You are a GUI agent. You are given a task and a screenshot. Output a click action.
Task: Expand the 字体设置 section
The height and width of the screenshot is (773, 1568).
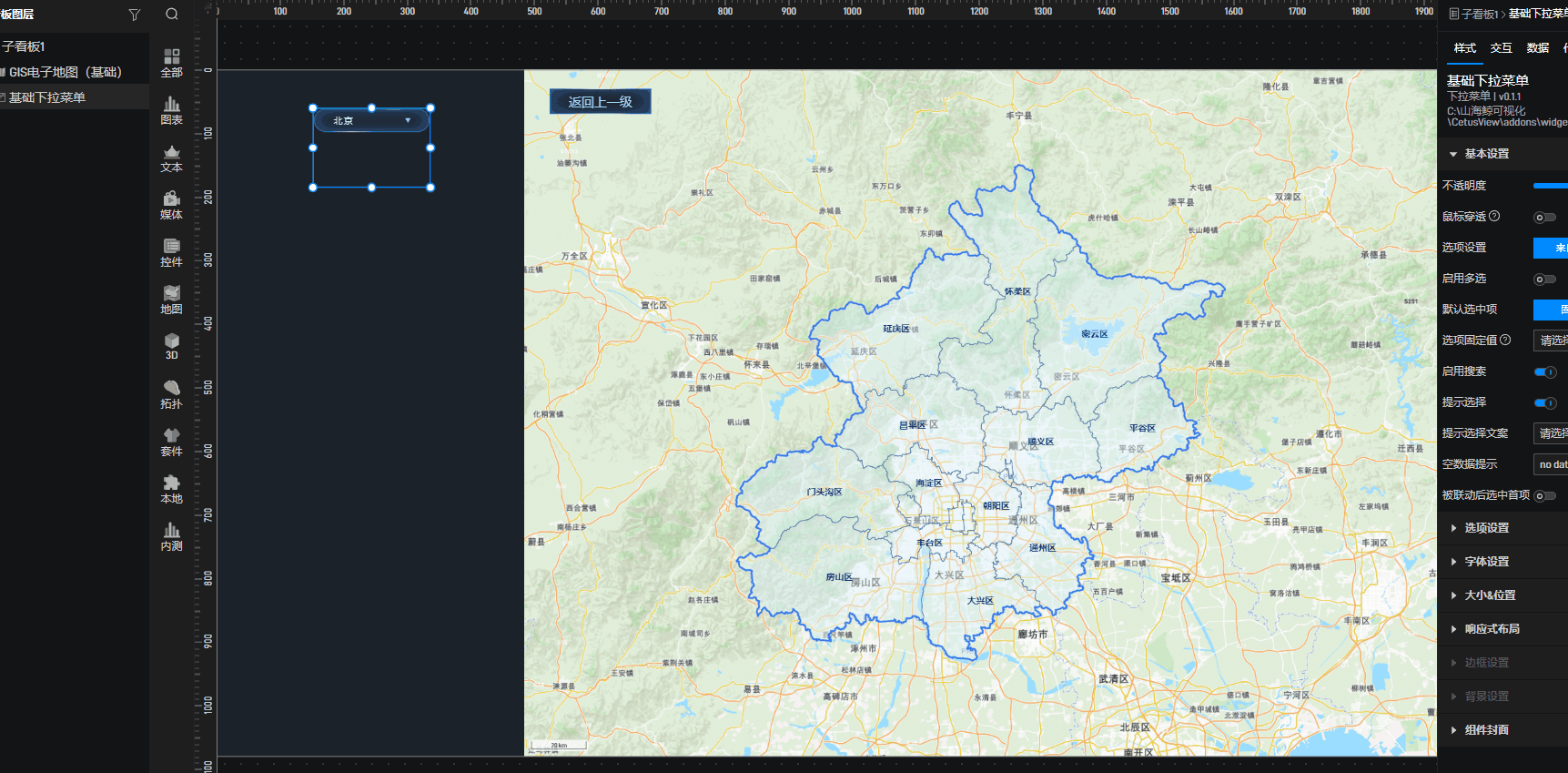1486,562
